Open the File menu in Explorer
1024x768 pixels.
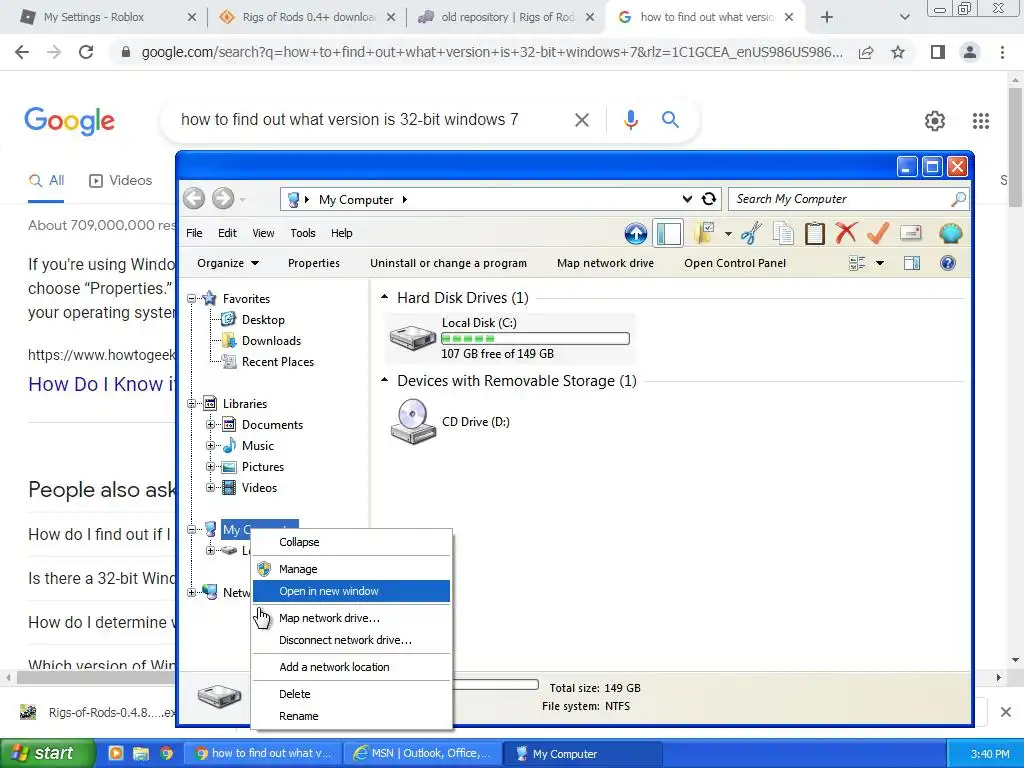[195, 233]
